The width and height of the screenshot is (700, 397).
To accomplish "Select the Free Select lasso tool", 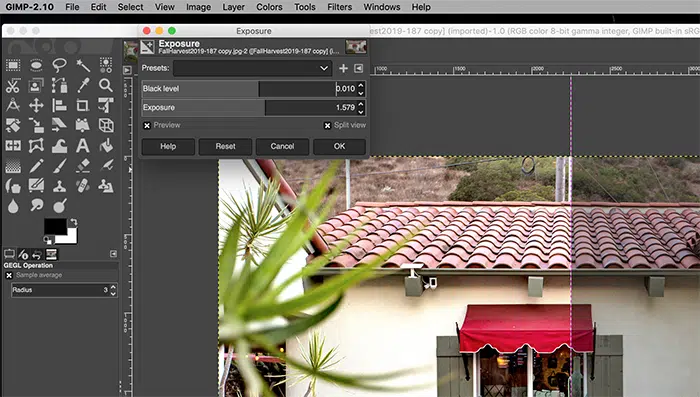I will (59, 65).
